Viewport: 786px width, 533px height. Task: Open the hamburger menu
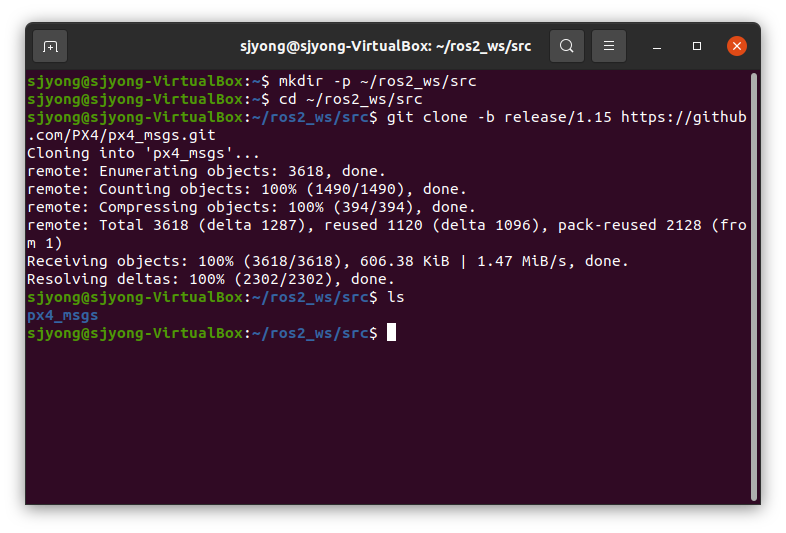click(609, 46)
